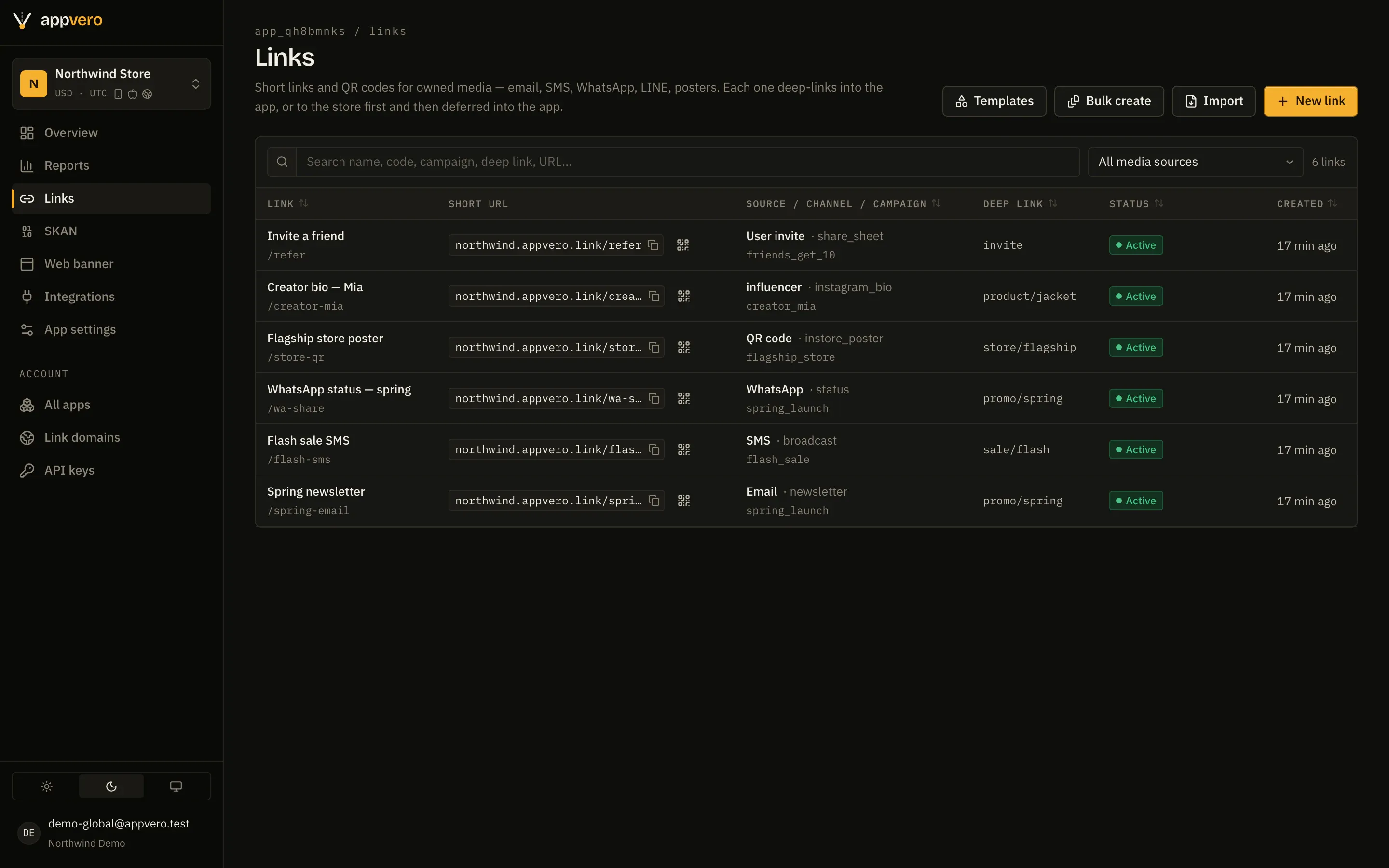This screenshot has height=868, width=1389.
Task: Copy the Creator bio — Mia short URL
Action: (654, 296)
